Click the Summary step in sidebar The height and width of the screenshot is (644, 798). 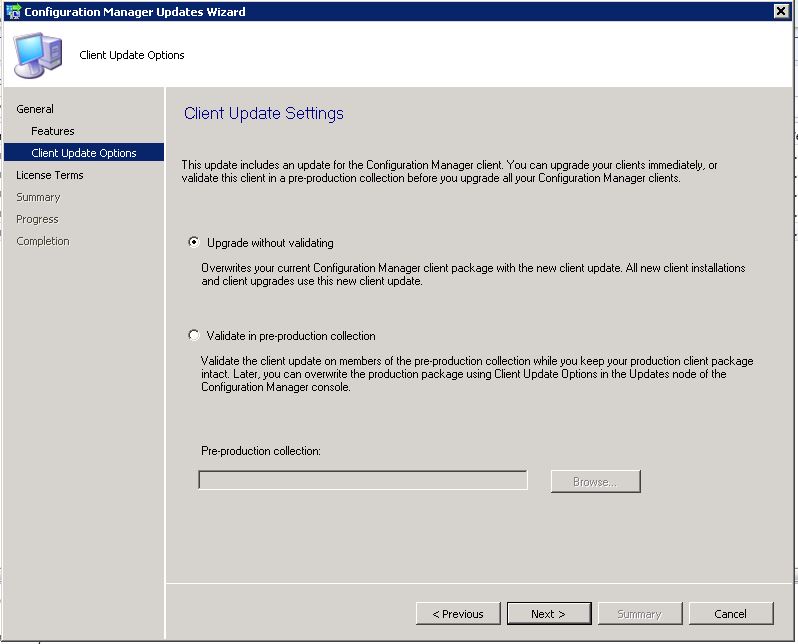click(x=38, y=197)
